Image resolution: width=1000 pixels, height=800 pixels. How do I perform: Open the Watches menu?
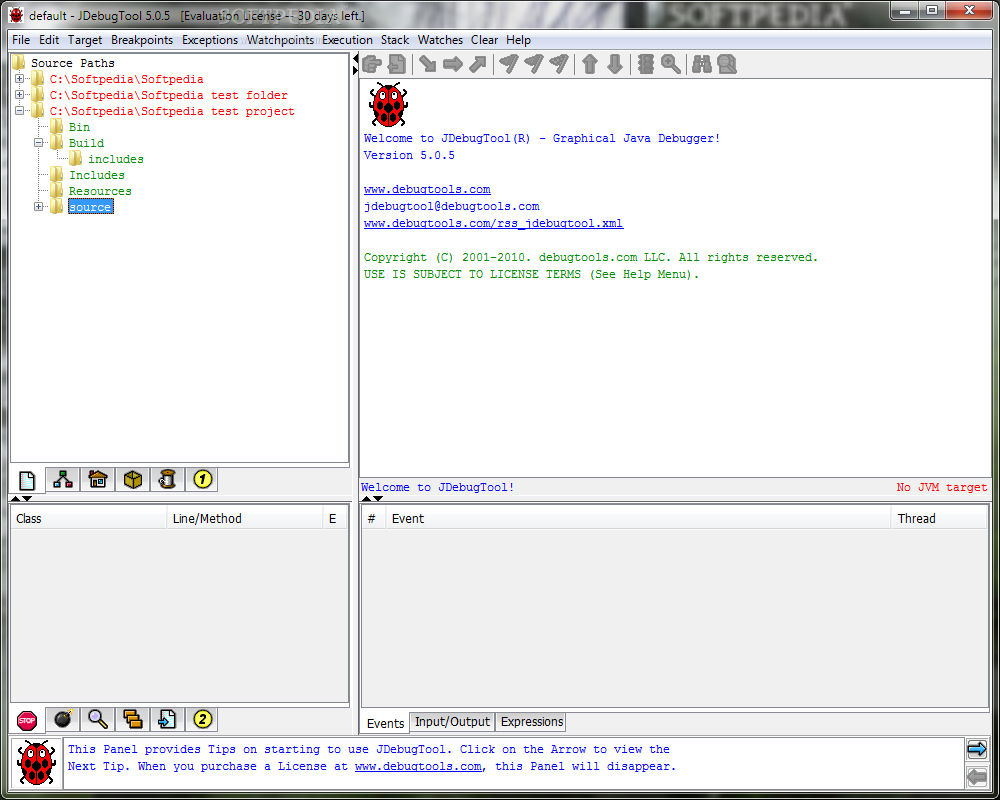pyautogui.click(x=440, y=40)
